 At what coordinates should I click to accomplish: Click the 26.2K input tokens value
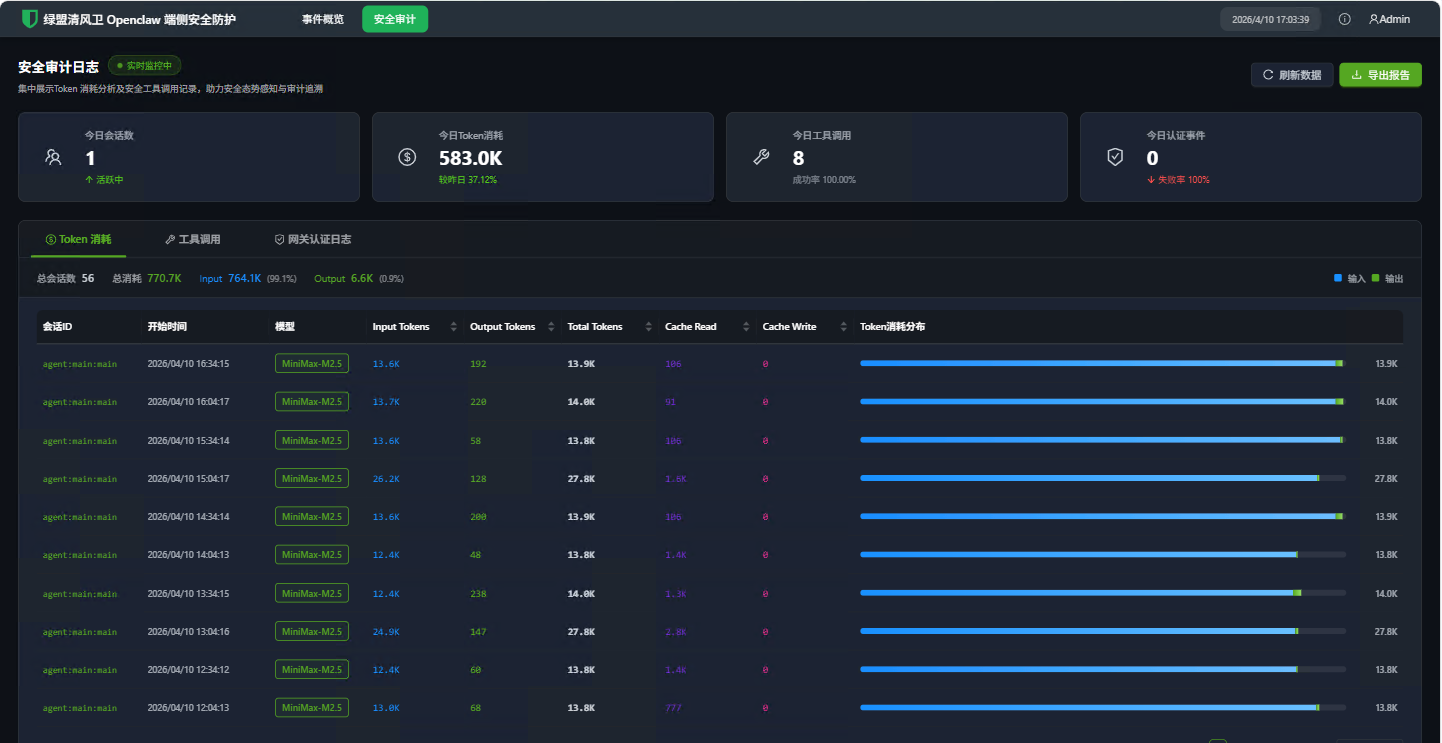pyautogui.click(x=386, y=479)
